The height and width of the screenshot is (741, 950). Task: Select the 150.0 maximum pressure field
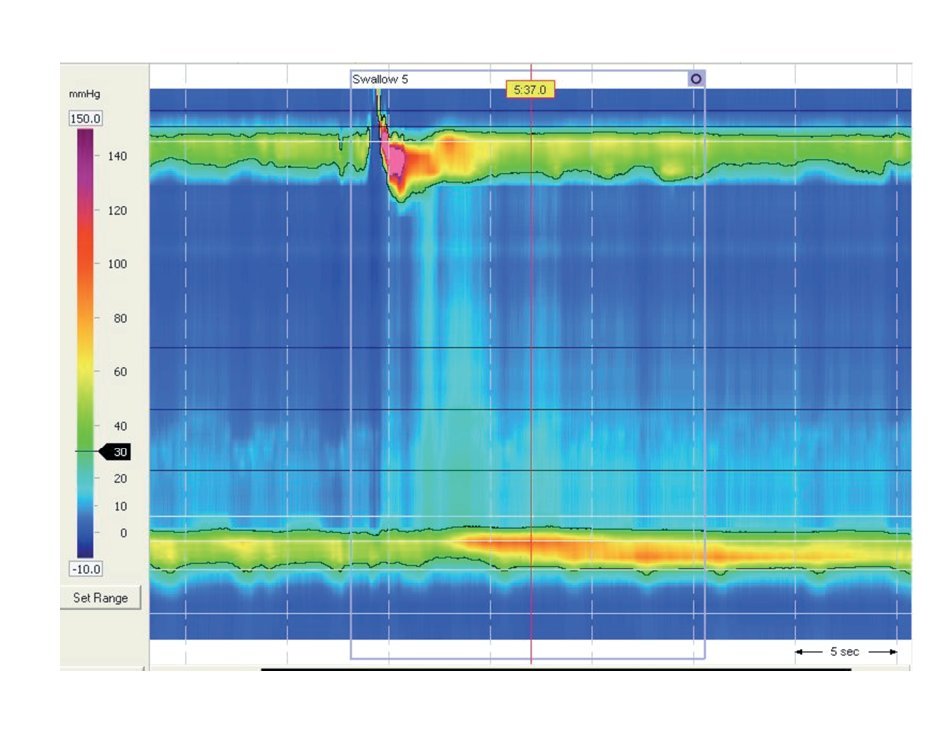click(x=86, y=118)
